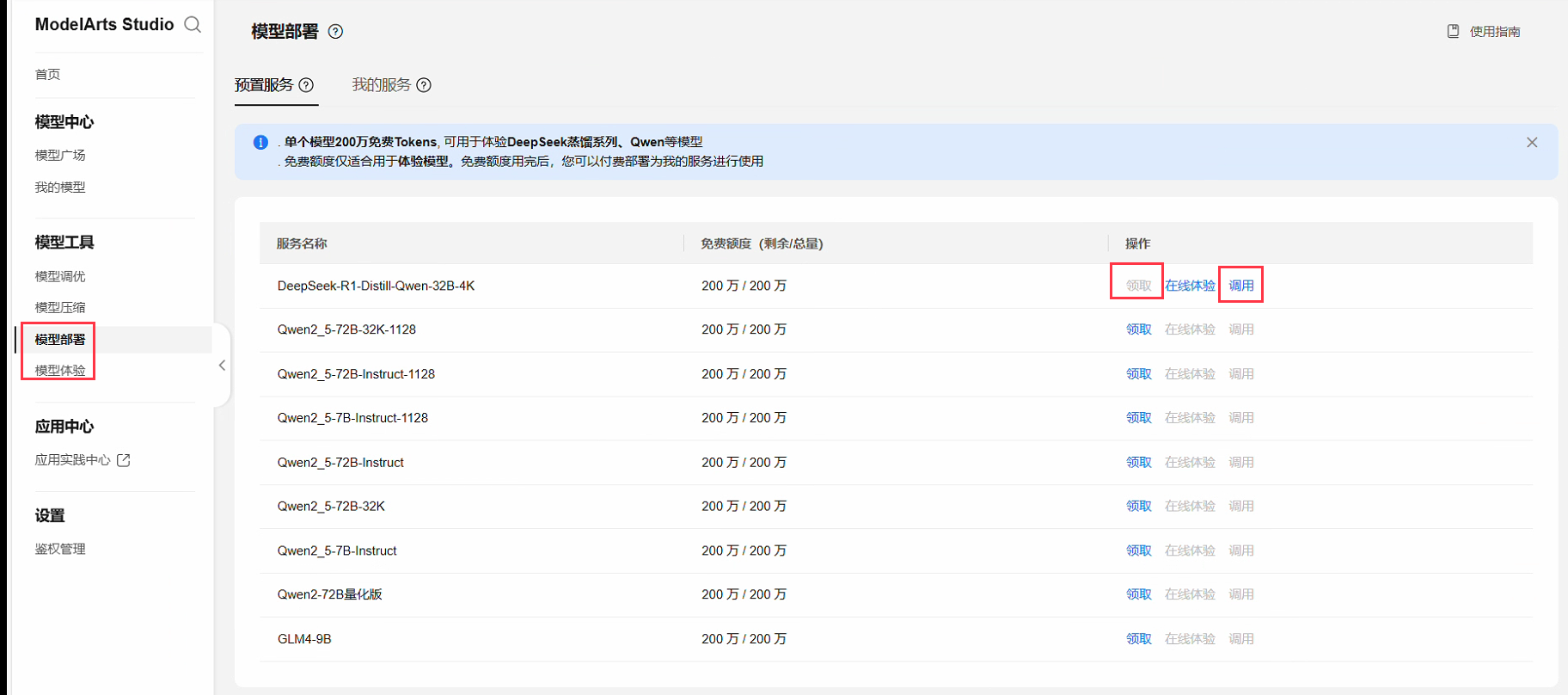Image resolution: width=1568 pixels, height=695 pixels.
Task: Click the 模型工具 section heading
Action: coord(64,243)
